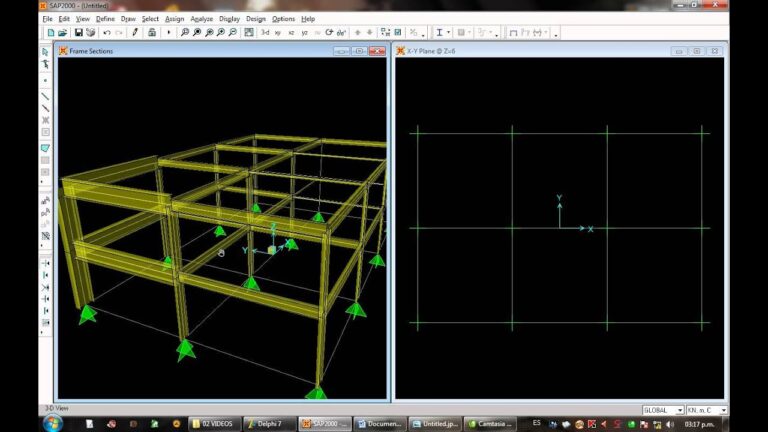
Task: Open the 02 VIDEOS taskbar folder
Action: pos(214,424)
